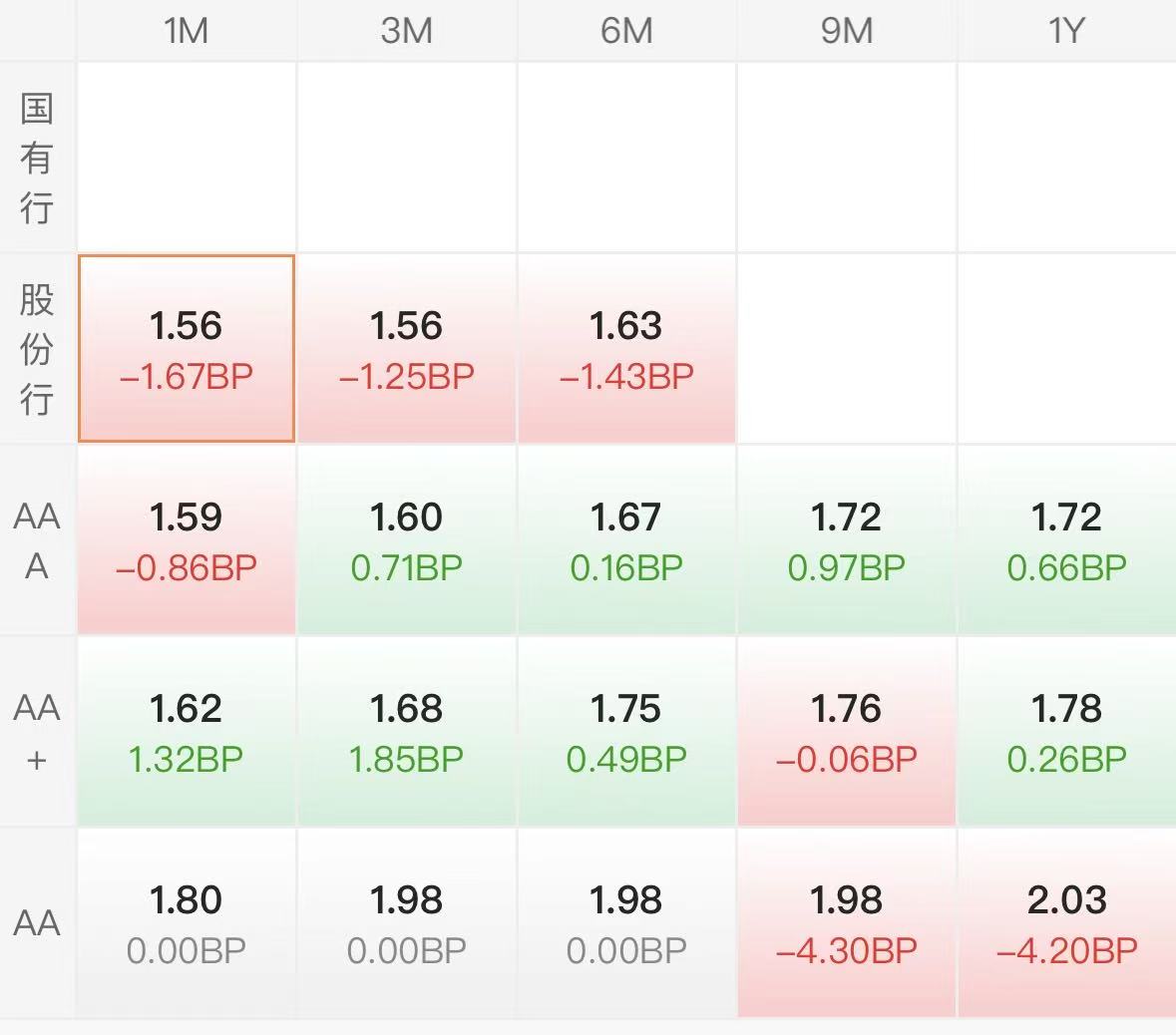The height and width of the screenshot is (1035, 1176).
Task: Click the 股份行 3M cell showing -1.25BP
Action: coord(407,349)
